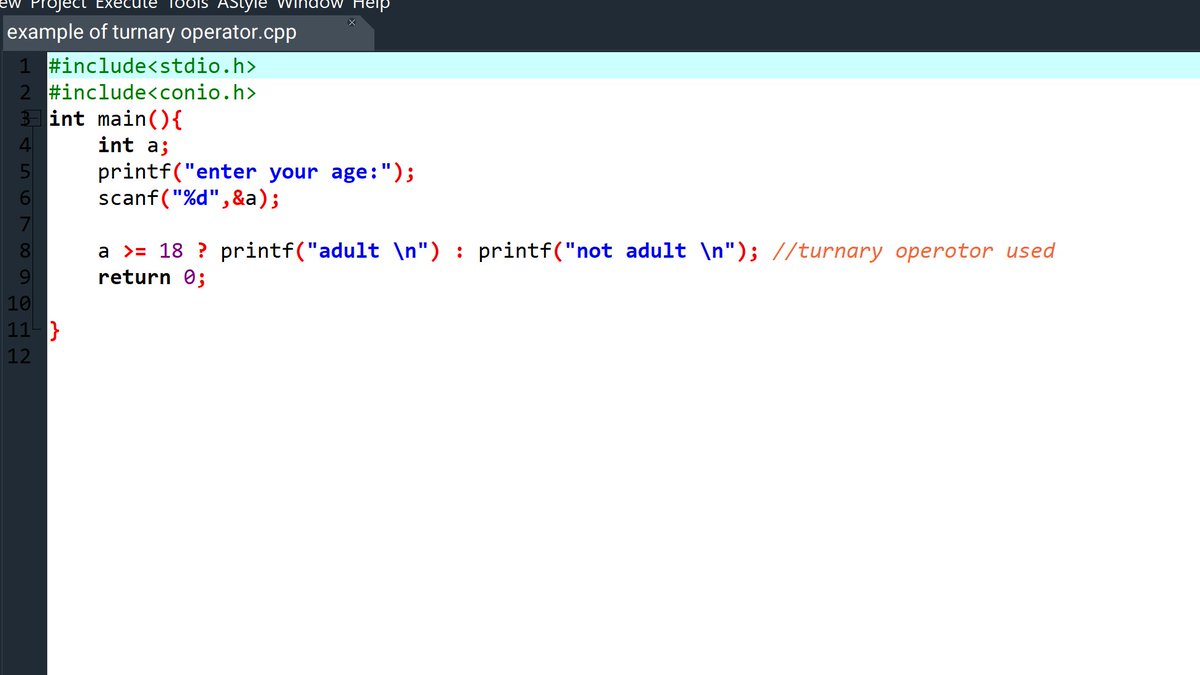Image resolution: width=1200 pixels, height=675 pixels.
Task: Click the "enter your age:" string literal
Action: pyautogui.click(x=290, y=171)
